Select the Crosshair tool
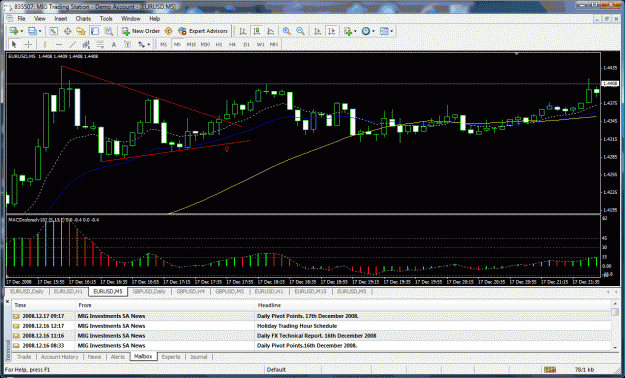The image size is (625, 378). pyautogui.click(x=28, y=44)
